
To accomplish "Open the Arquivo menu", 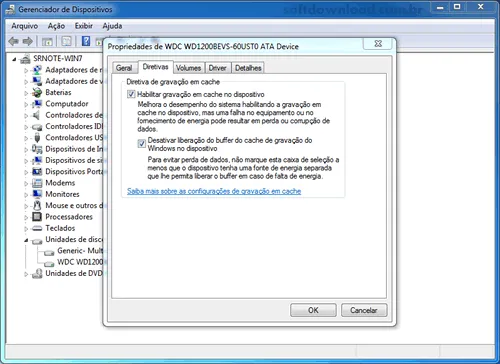I will (25, 26).
